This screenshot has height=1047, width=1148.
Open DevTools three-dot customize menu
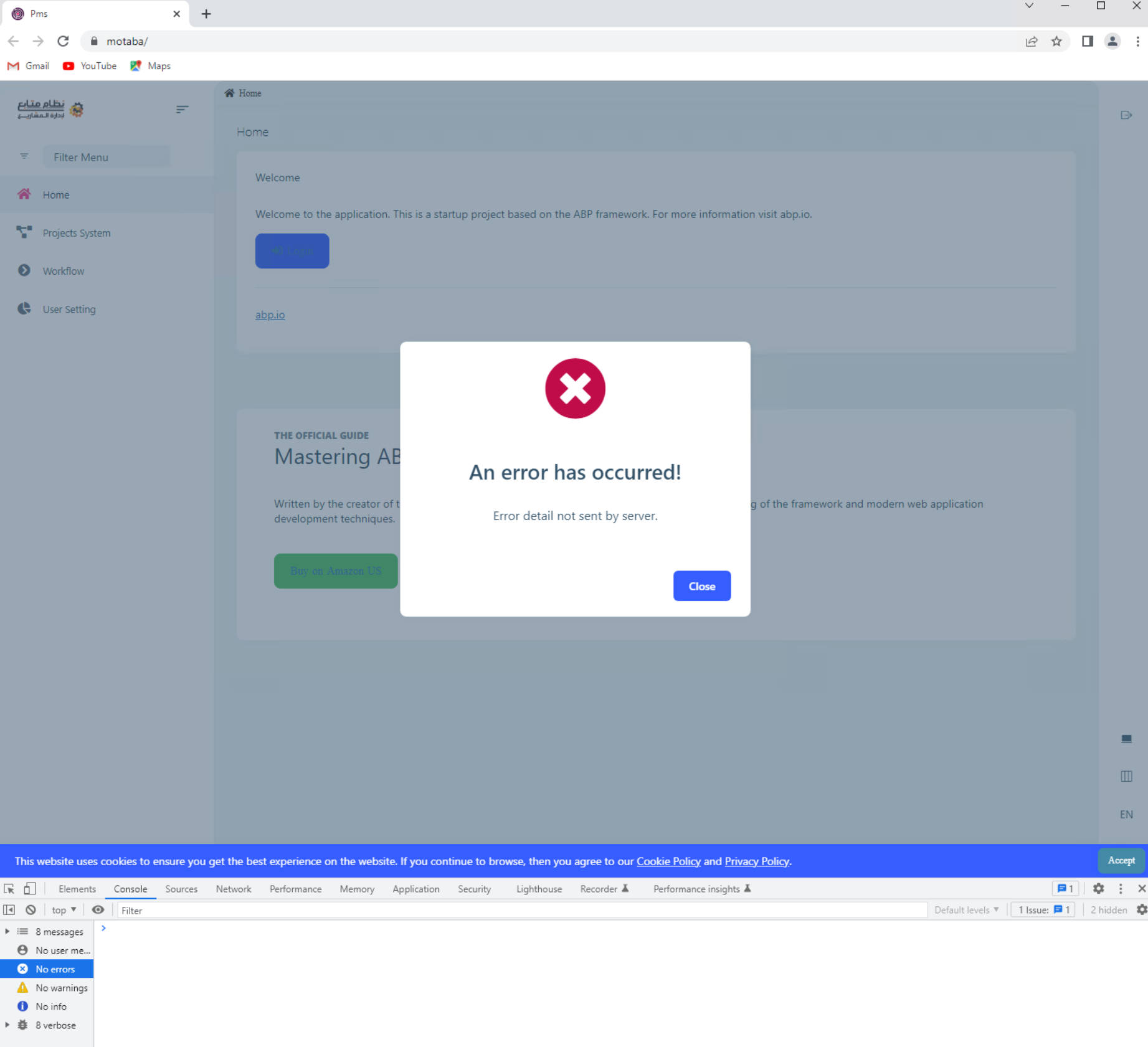[x=1121, y=889]
